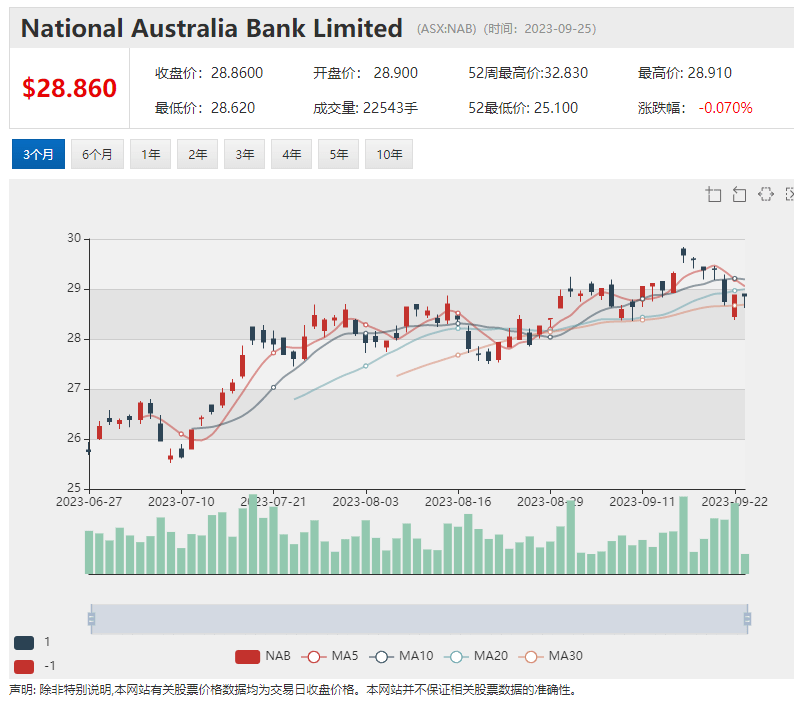The height and width of the screenshot is (716, 809).
Task: Click the 2023-09-22 x-axis label
Action: [735, 502]
